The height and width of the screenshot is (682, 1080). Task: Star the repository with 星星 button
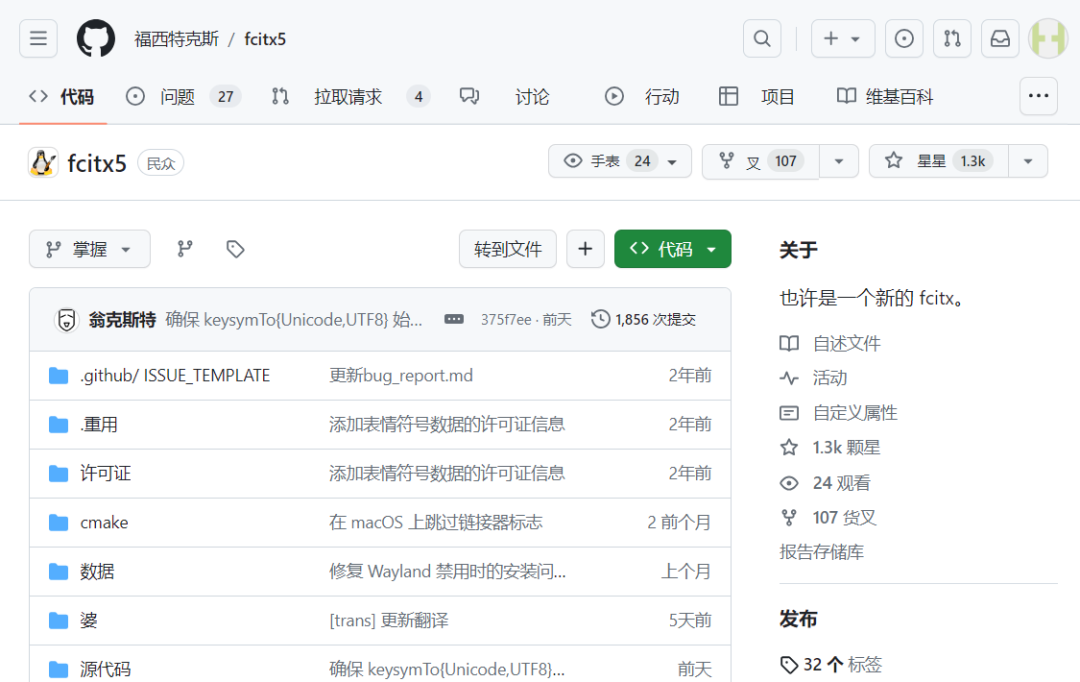[939, 161]
